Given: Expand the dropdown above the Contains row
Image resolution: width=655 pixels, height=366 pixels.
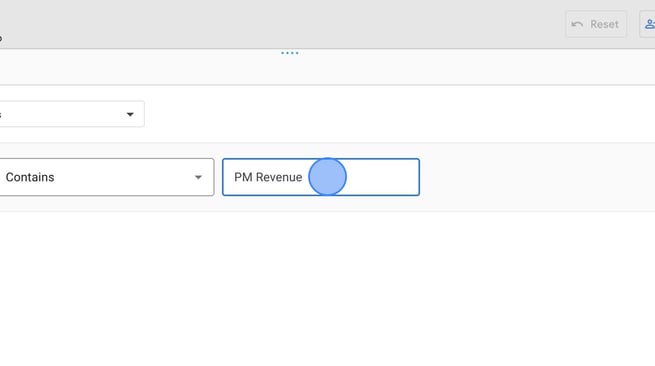Looking at the screenshot, I should (72, 114).
